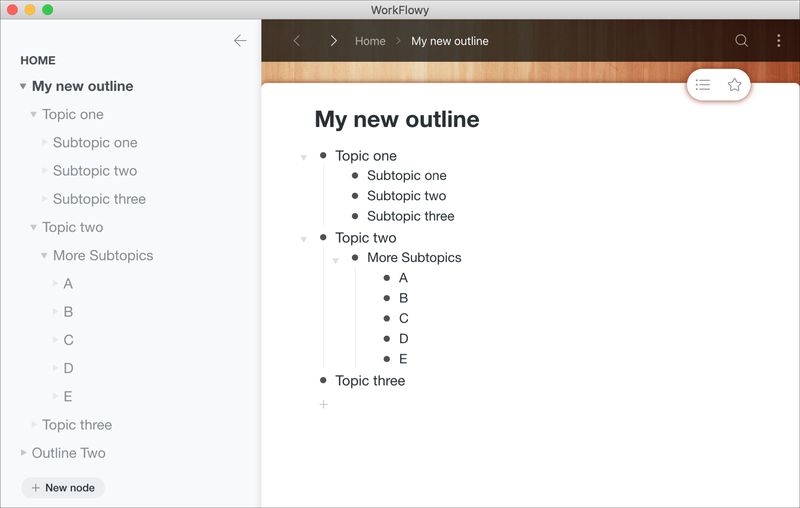This screenshot has height=508, width=800.
Task: Select Subtopic three in sidebar
Action: tap(99, 199)
